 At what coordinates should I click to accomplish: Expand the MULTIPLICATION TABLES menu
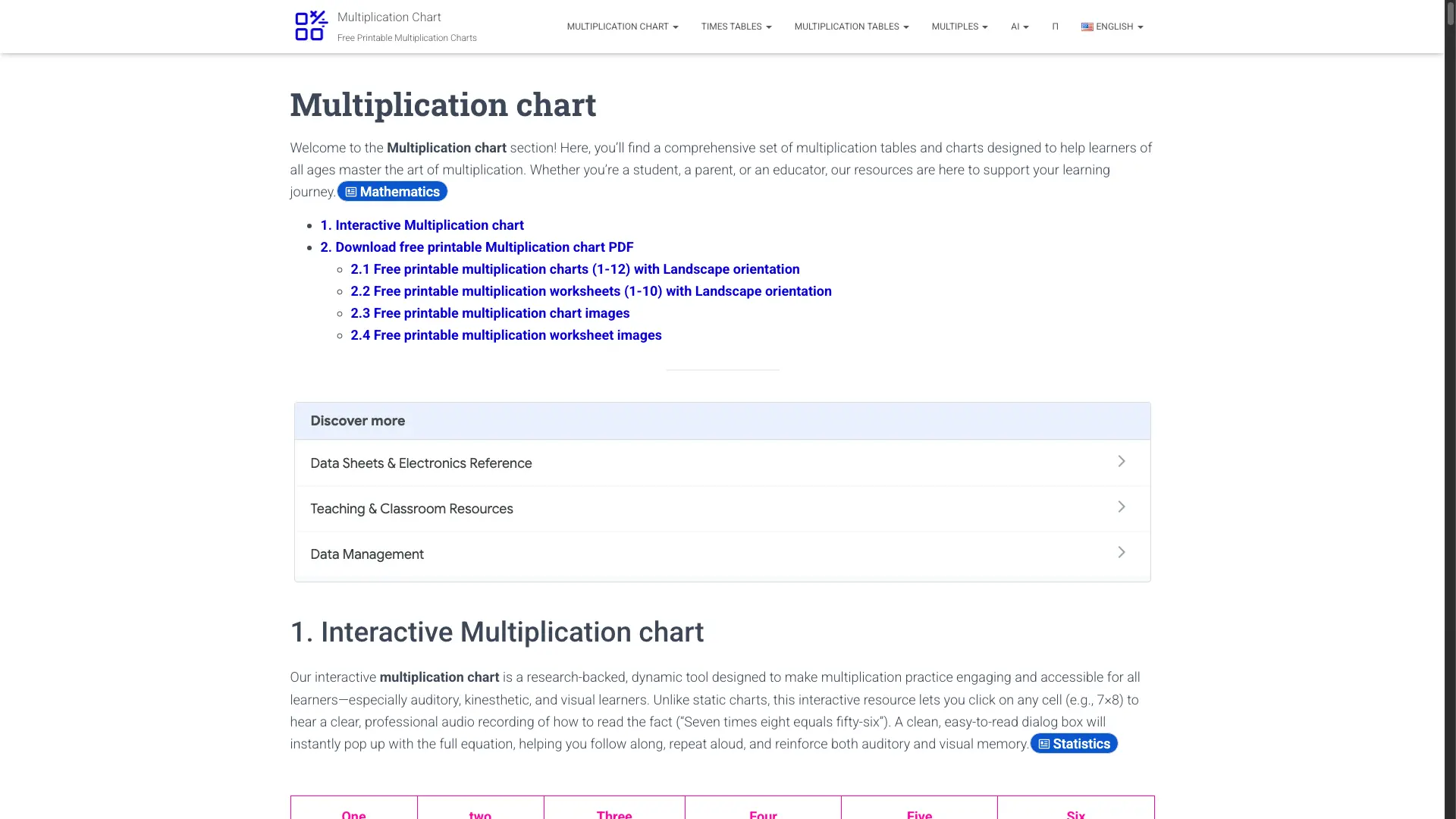tap(852, 27)
